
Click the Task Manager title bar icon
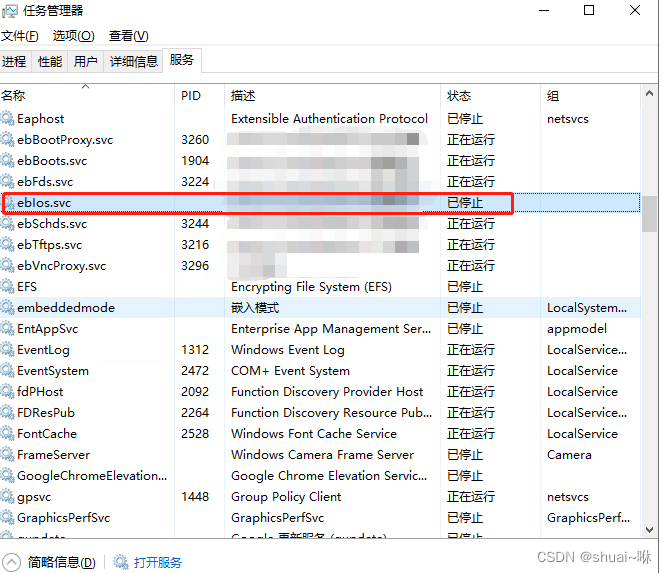(10, 11)
